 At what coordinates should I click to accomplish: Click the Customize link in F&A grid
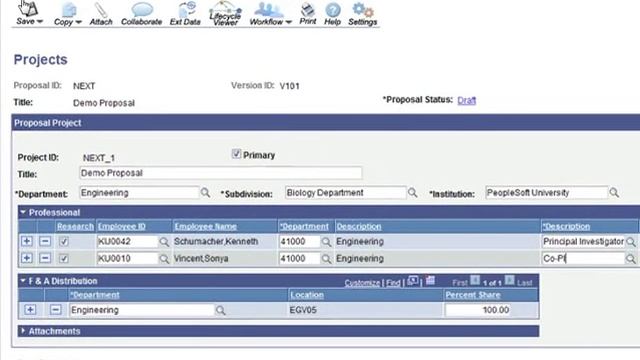(x=362, y=283)
